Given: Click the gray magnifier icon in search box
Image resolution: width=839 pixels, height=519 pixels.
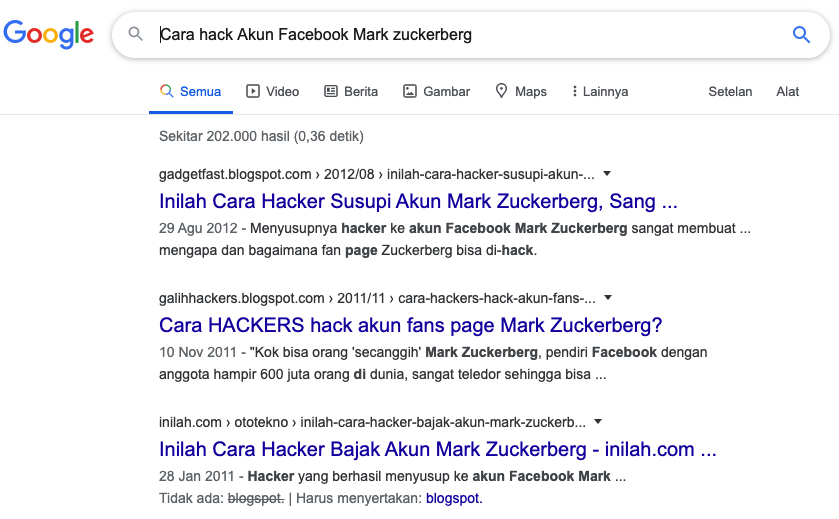Looking at the screenshot, I should point(136,34).
